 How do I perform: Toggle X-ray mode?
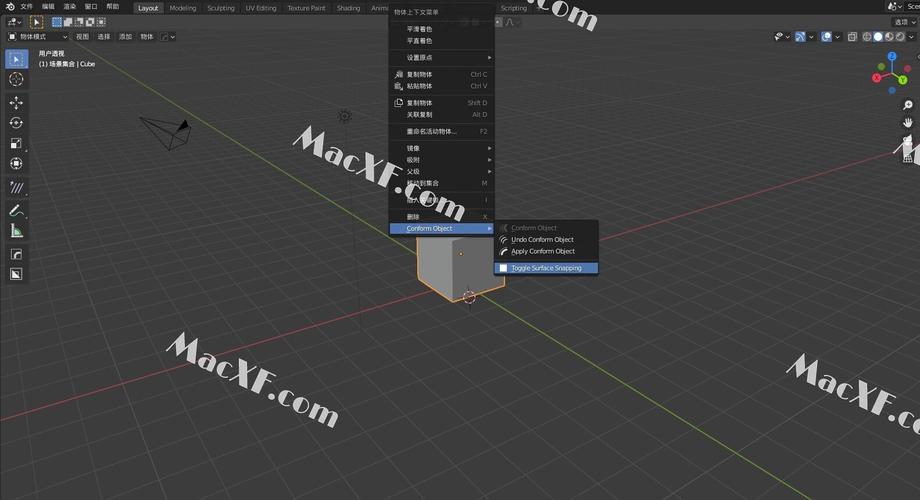point(853,36)
